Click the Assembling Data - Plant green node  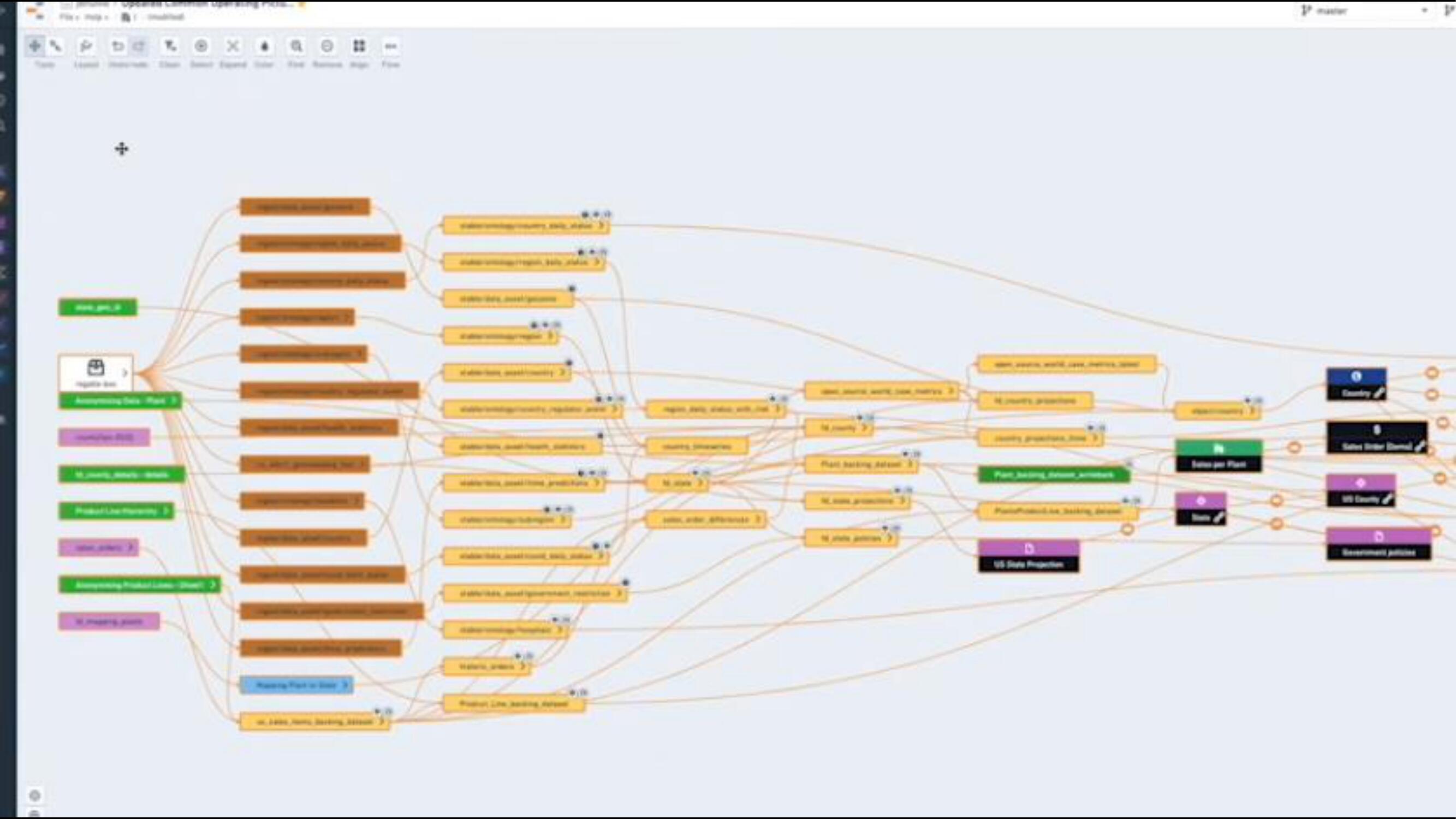tap(121, 401)
